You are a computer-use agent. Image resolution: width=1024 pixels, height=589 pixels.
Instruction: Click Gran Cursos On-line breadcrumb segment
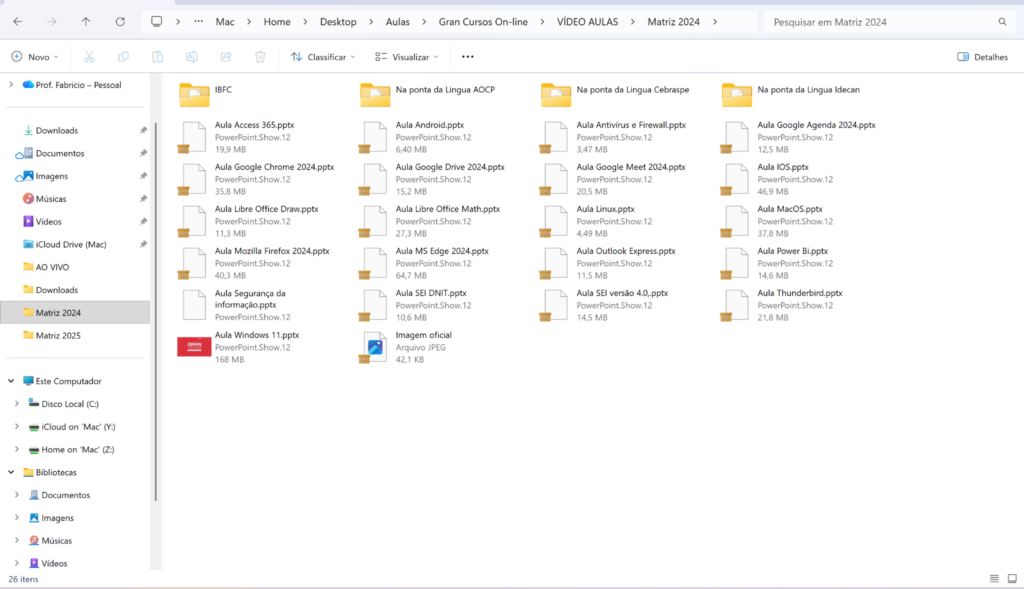(x=483, y=22)
